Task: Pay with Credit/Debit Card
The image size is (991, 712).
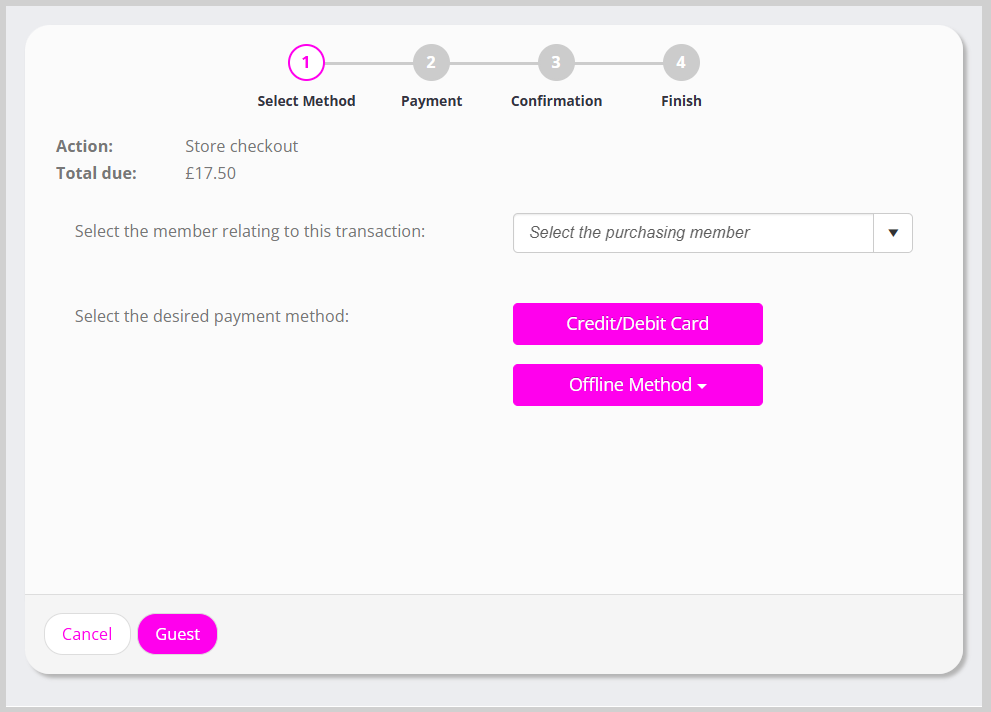Action: 637,324
